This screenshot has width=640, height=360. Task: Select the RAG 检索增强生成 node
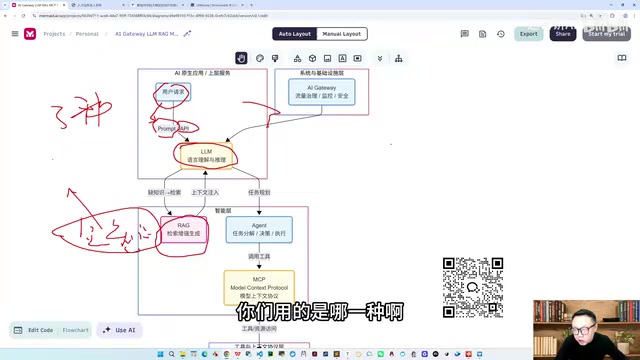pos(183,229)
